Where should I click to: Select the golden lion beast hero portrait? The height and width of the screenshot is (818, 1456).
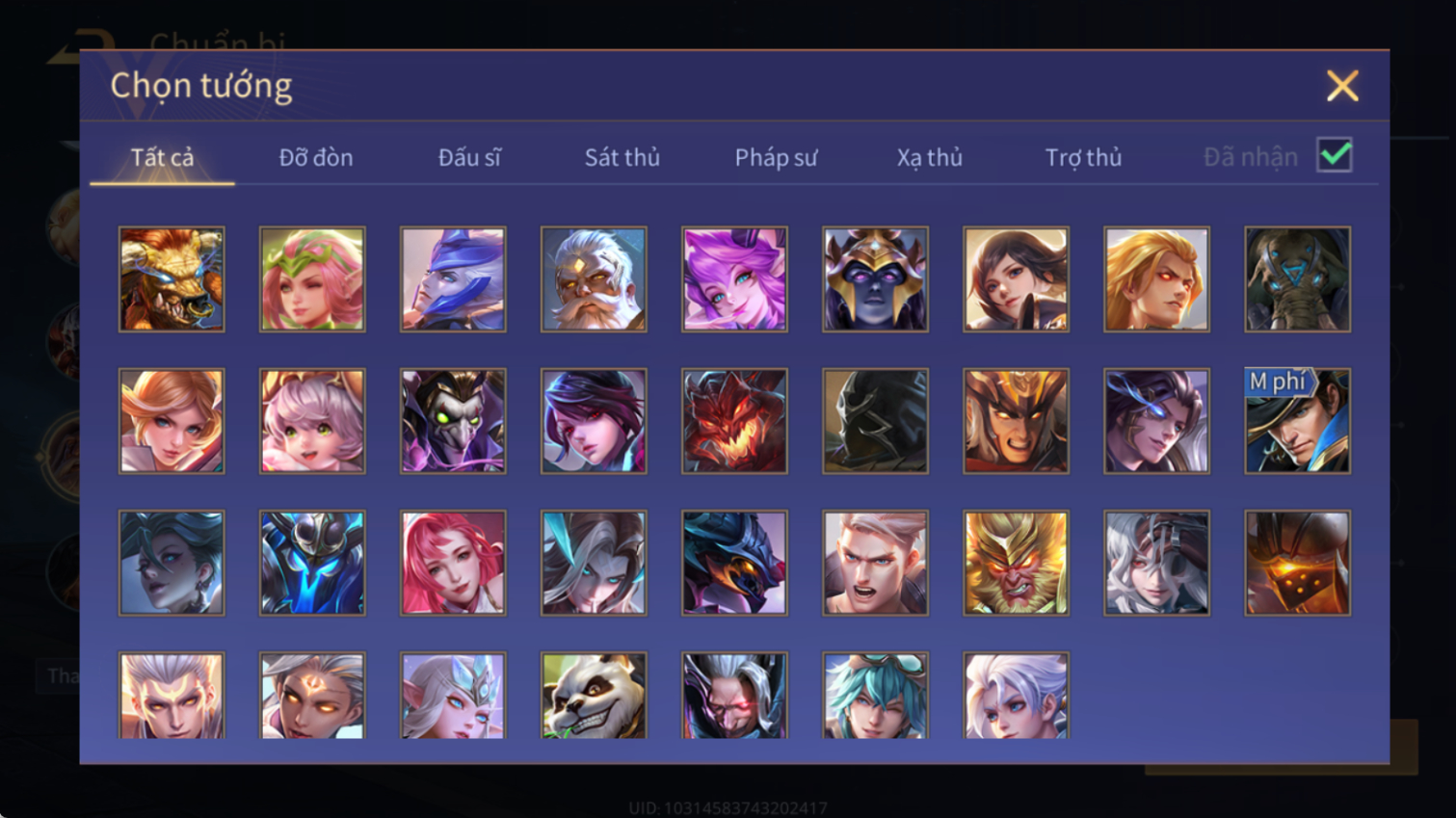(172, 279)
